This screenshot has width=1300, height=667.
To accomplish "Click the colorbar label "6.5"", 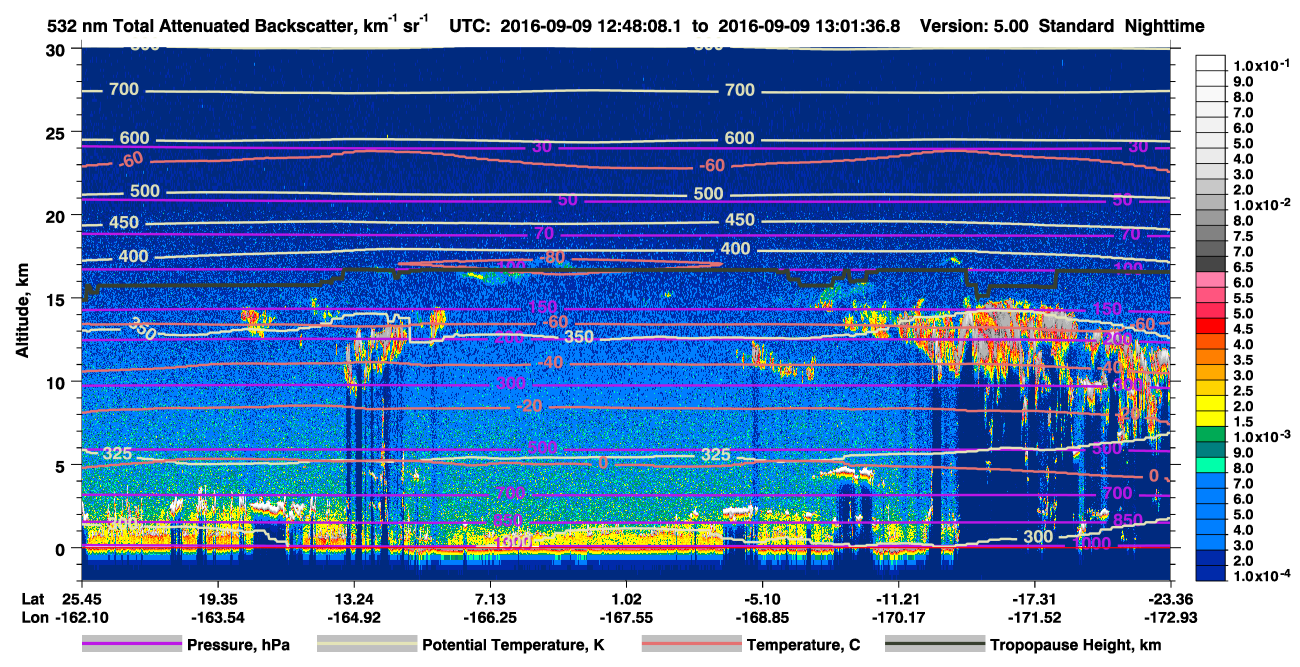I will pyautogui.click(x=1243, y=266).
